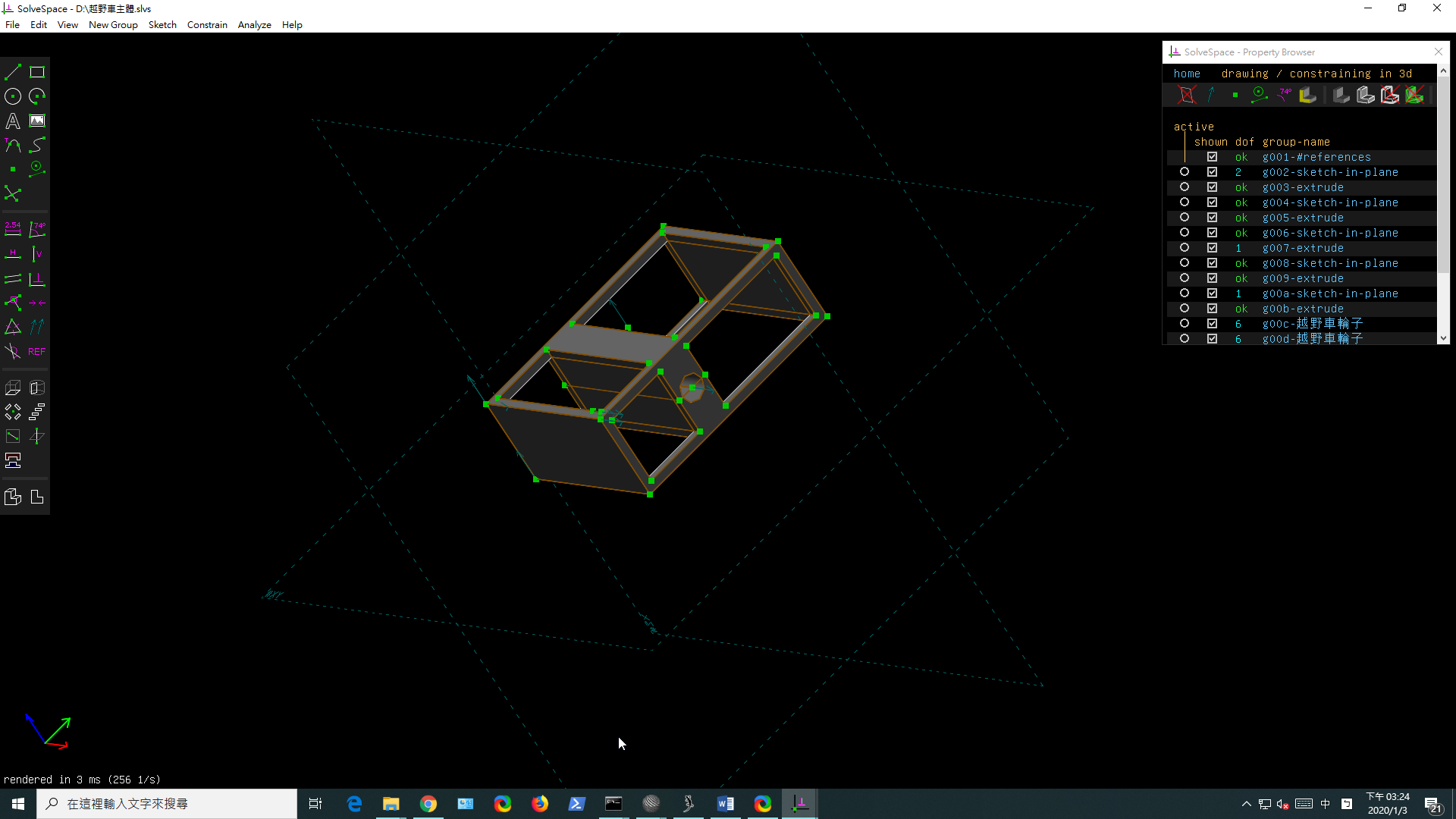1456x819 pixels.
Task: Select the text in TrueType font tool
Action: point(13,121)
